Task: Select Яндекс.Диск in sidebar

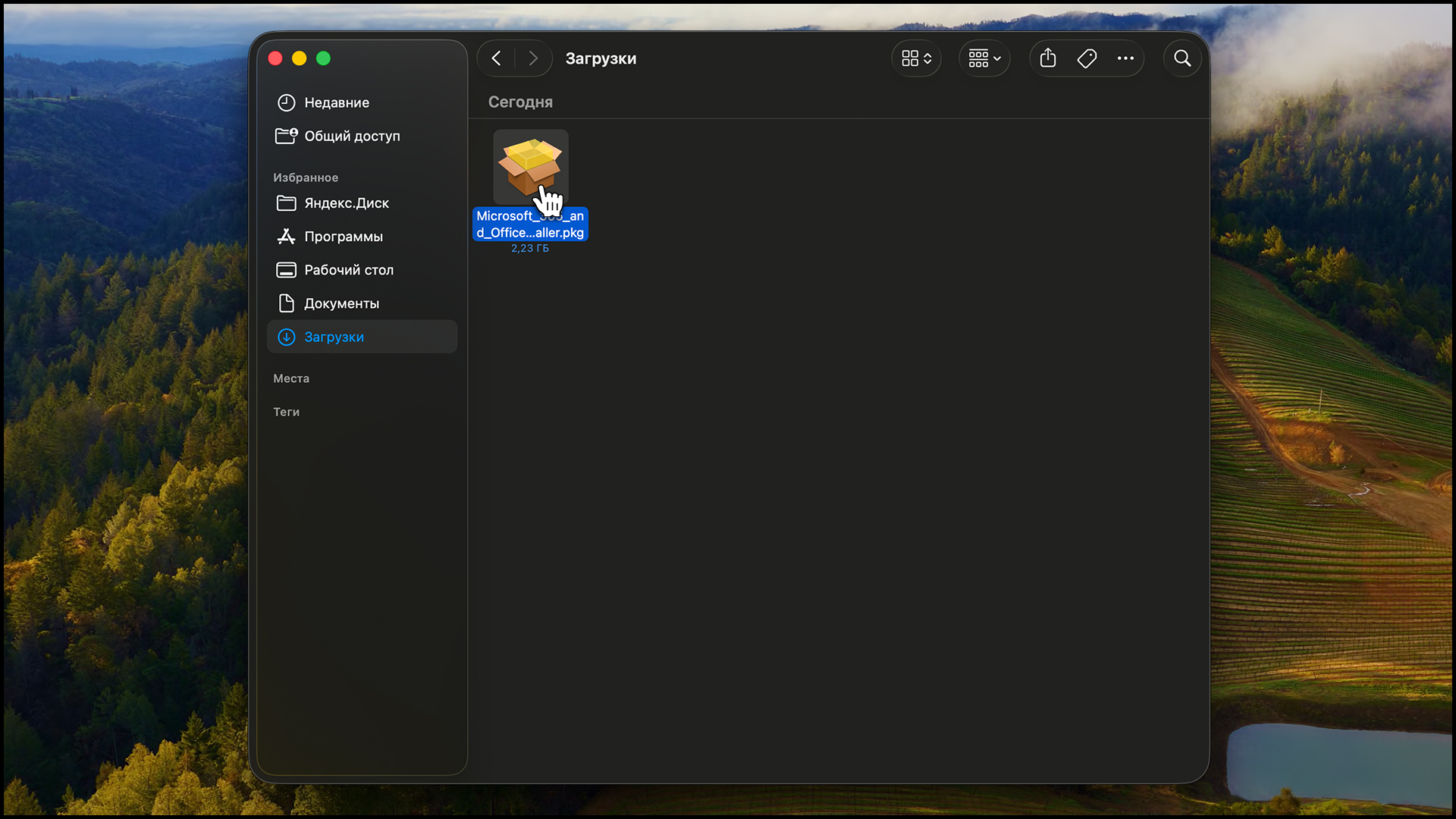Action: point(346,203)
